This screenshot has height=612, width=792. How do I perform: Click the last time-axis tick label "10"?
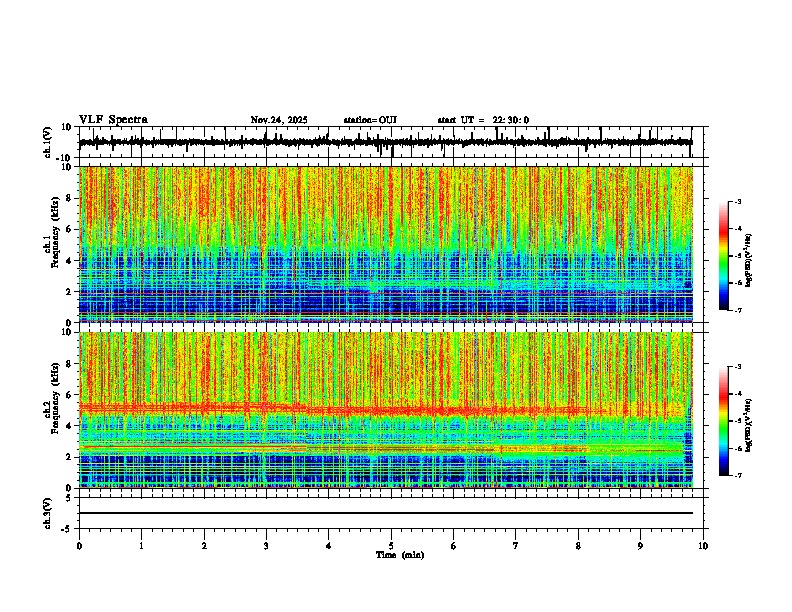703,546
